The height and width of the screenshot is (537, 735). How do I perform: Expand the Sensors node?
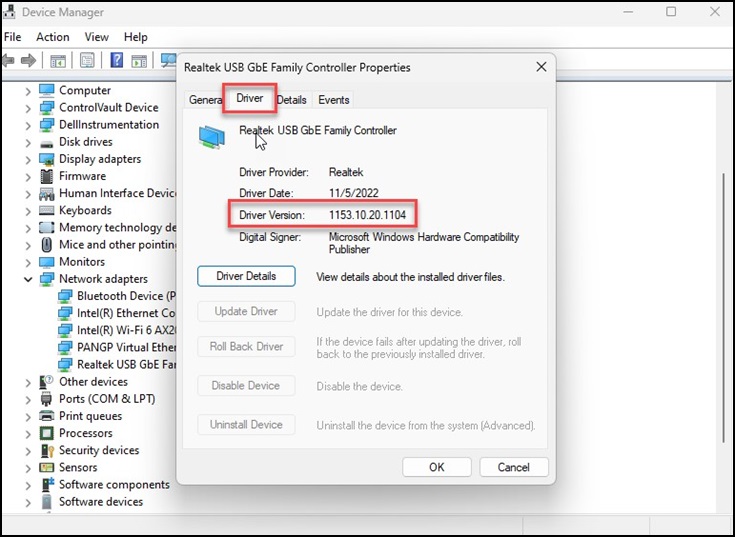(x=28, y=468)
